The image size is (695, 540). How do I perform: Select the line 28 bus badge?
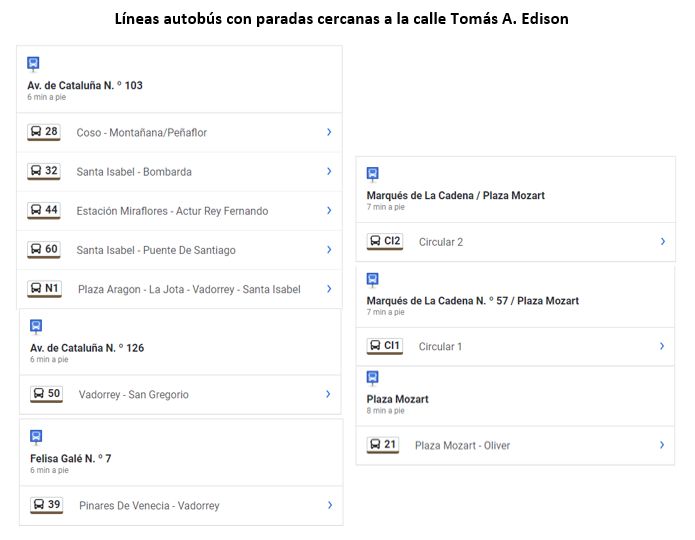[x=44, y=132]
